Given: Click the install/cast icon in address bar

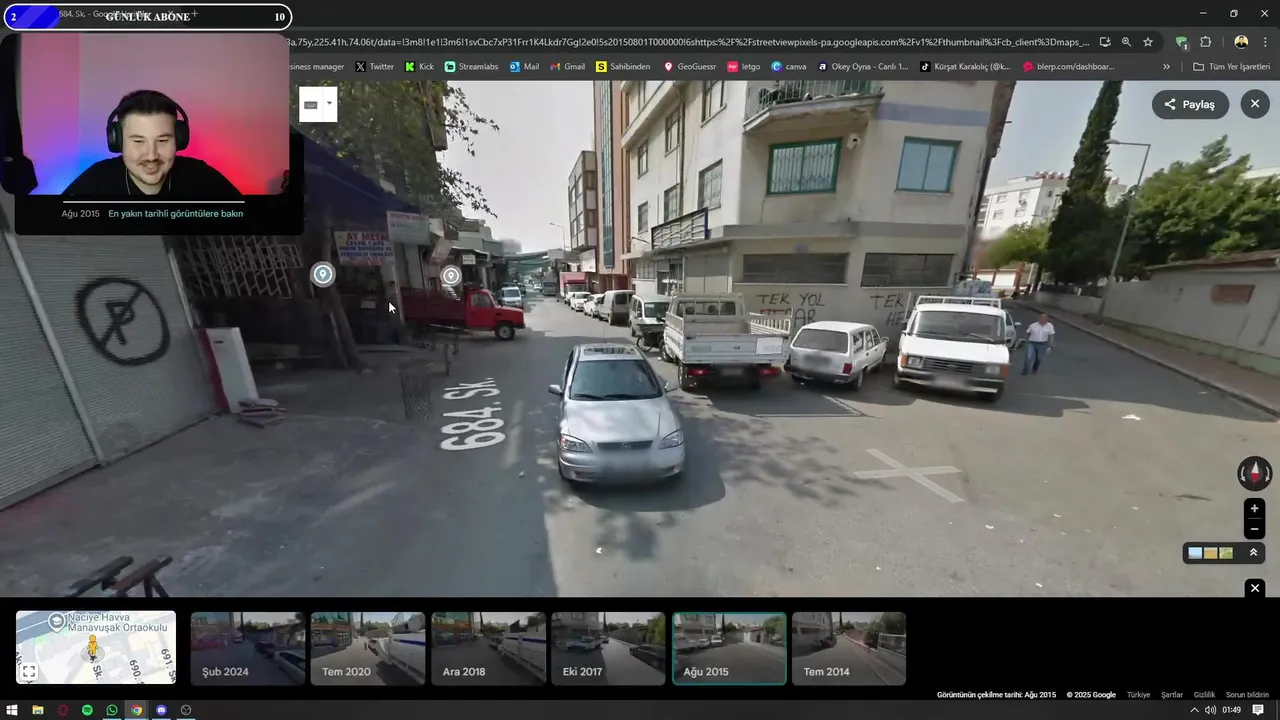Looking at the screenshot, I should (x=1105, y=42).
